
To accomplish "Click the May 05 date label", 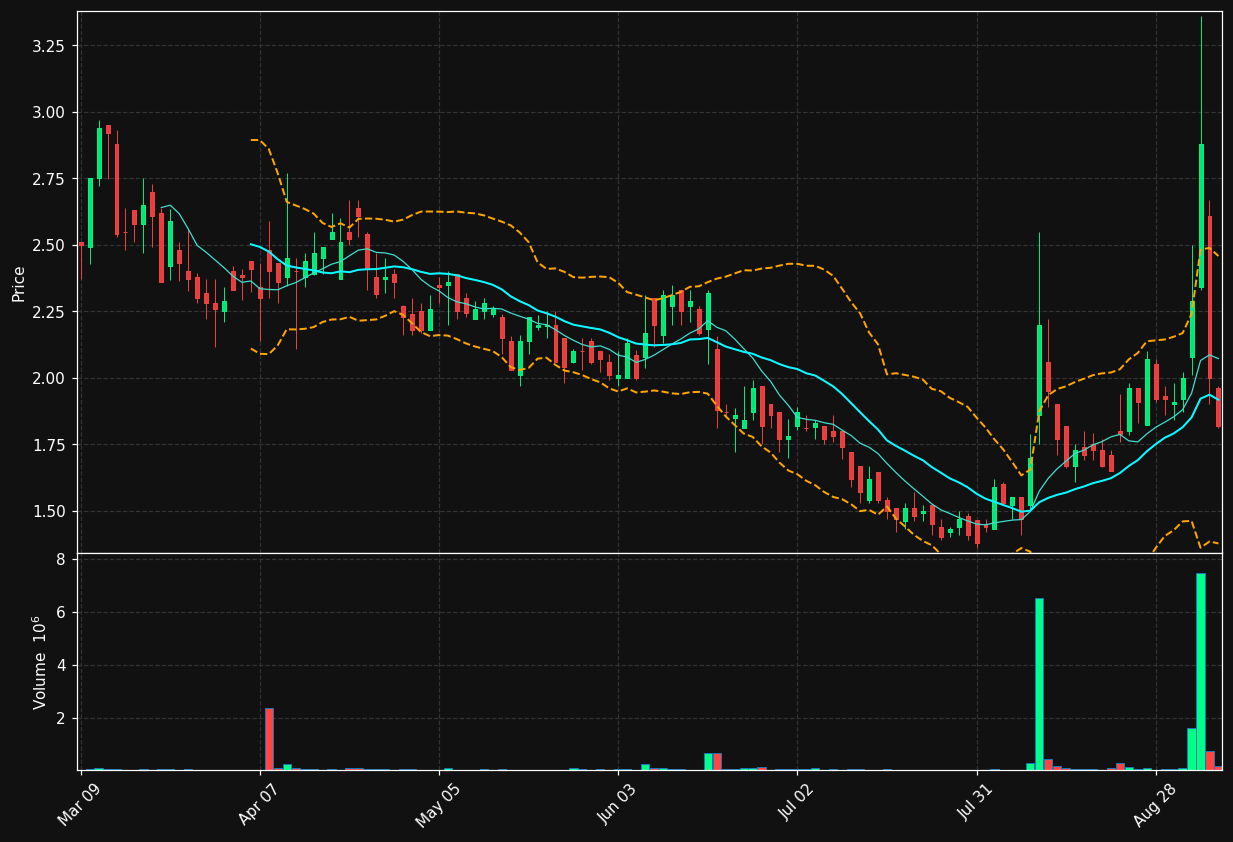I will coord(437,804).
